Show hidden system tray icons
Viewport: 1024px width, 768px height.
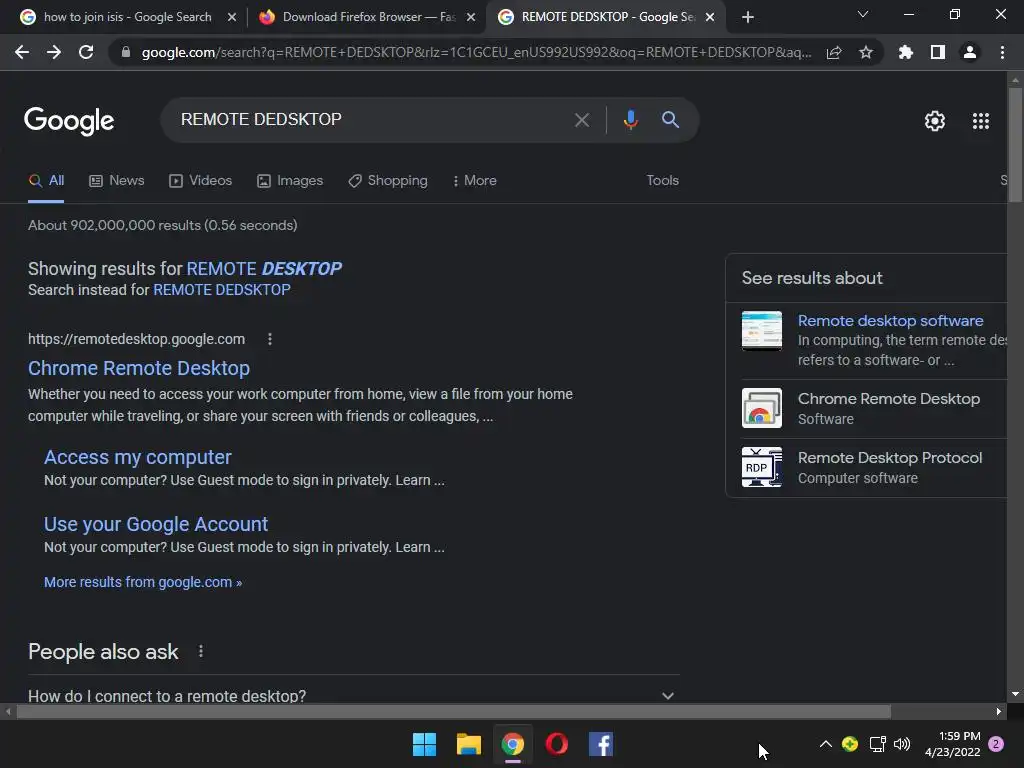(x=825, y=744)
